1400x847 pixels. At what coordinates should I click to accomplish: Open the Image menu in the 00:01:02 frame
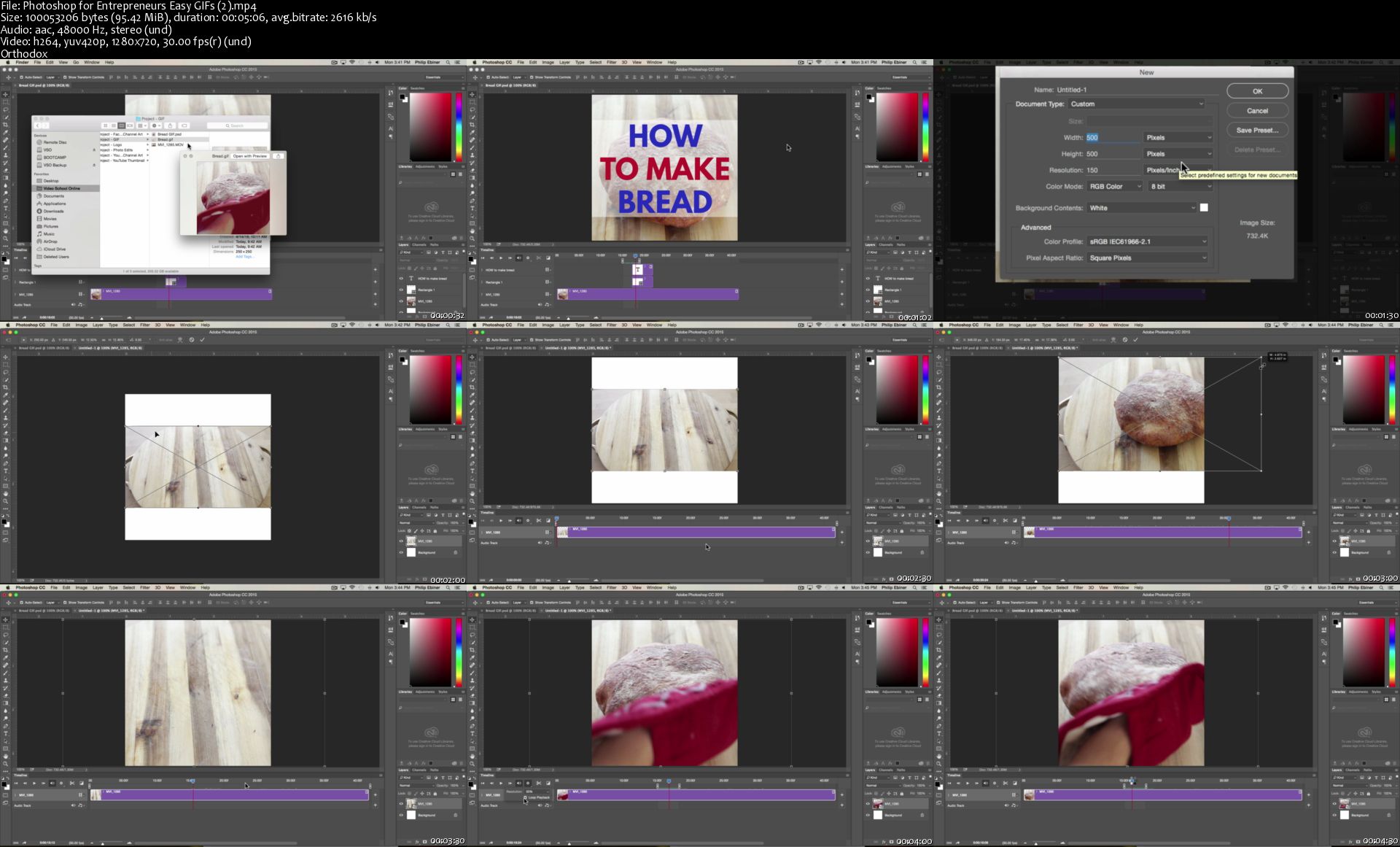pyautogui.click(x=548, y=62)
